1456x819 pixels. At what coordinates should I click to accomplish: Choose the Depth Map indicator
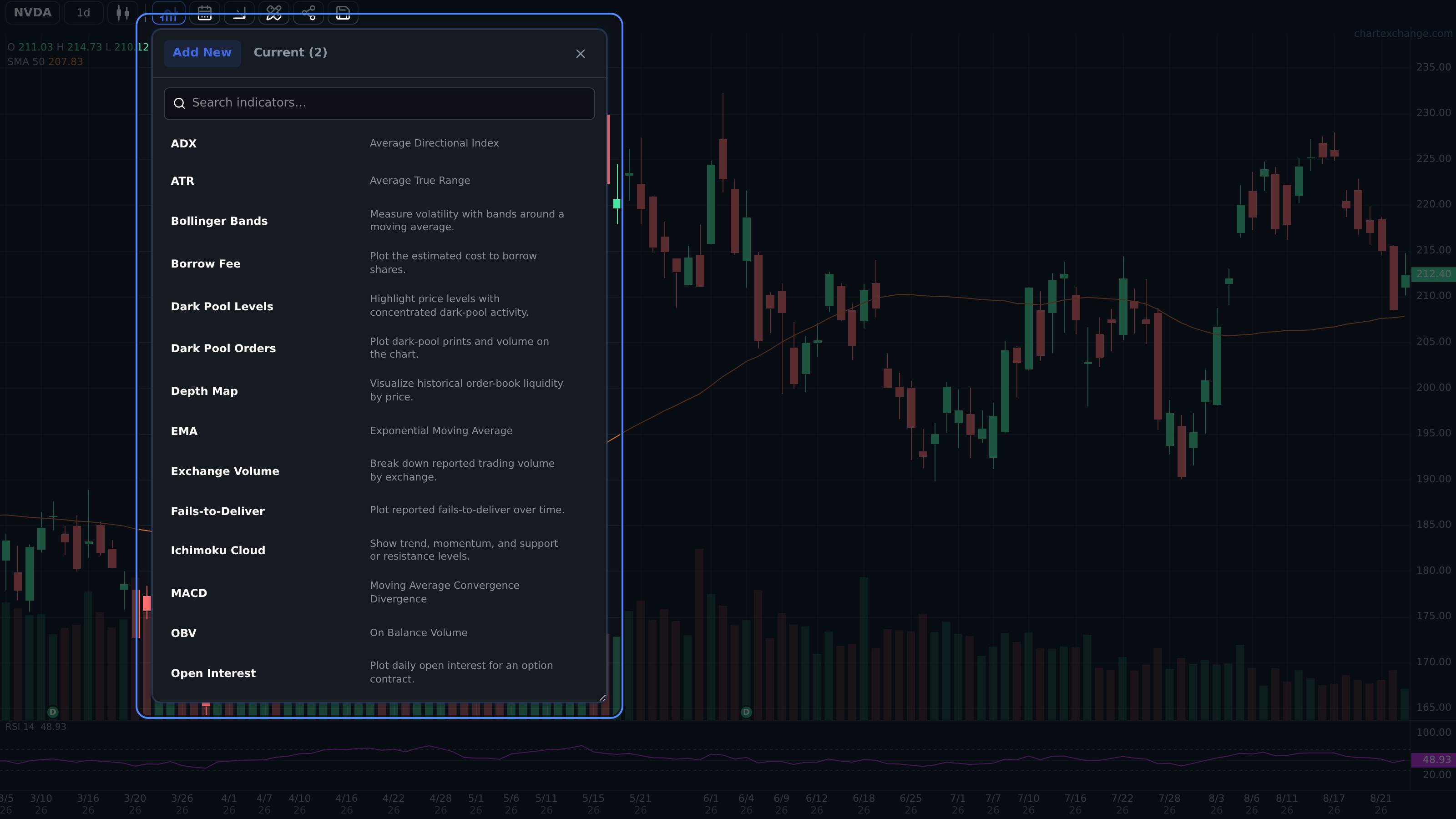(x=379, y=390)
